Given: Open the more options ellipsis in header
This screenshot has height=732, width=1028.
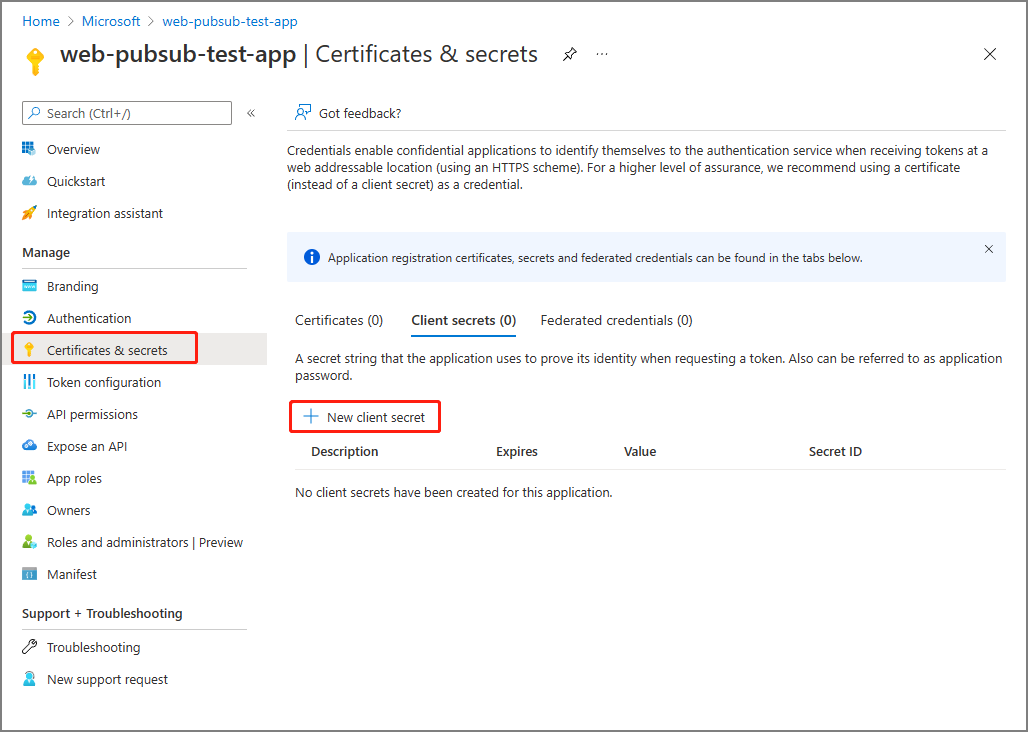Looking at the screenshot, I should (x=602, y=54).
